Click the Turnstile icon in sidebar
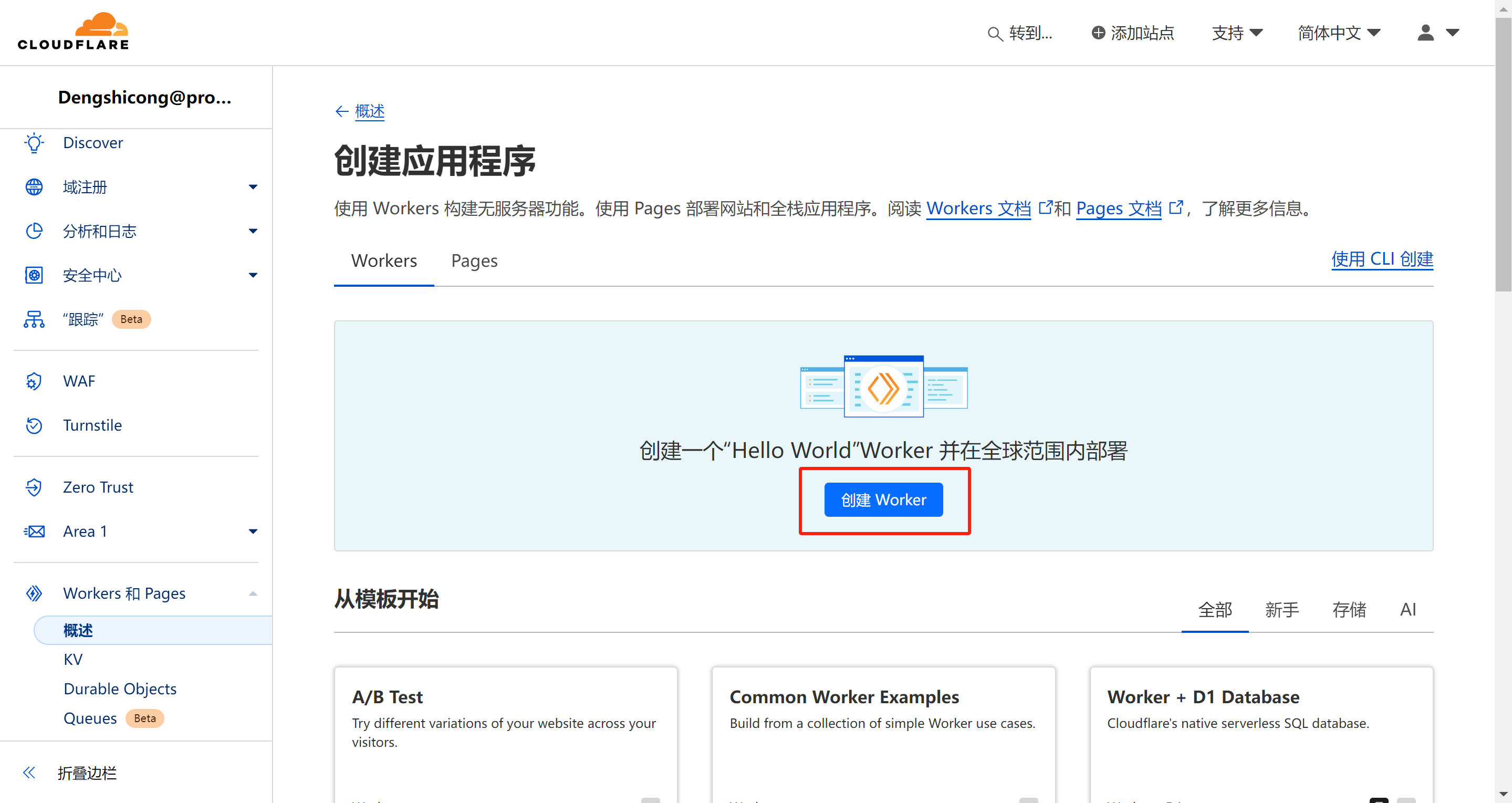 click(34, 425)
